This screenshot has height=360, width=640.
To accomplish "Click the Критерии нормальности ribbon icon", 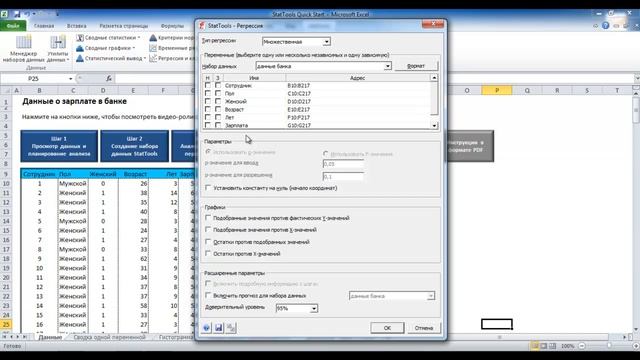I will tap(153, 38).
